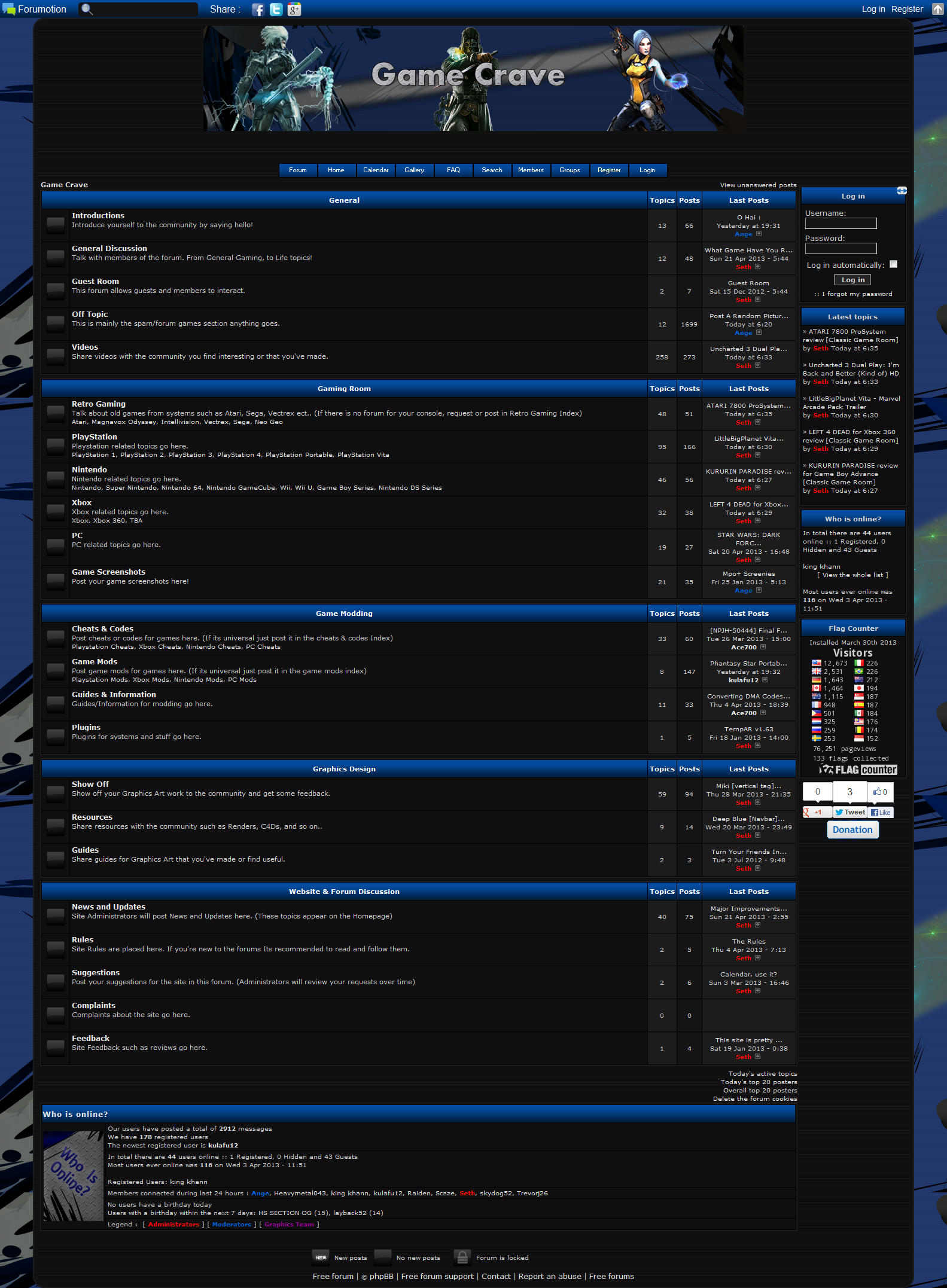Screen dimensions: 947x1288
Task: Click the Google +1 button
Action: (x=817, y=812)
